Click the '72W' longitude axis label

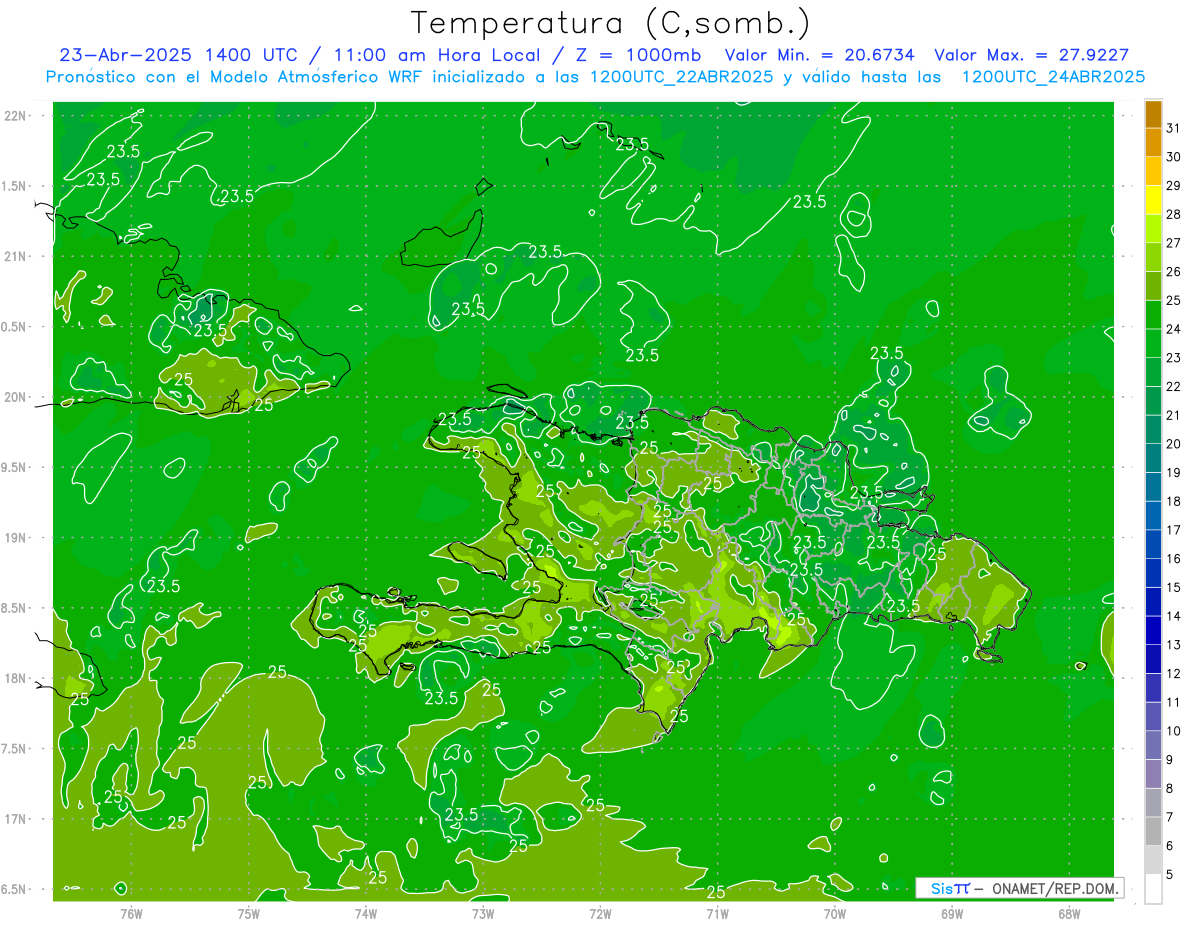[600, 912]
